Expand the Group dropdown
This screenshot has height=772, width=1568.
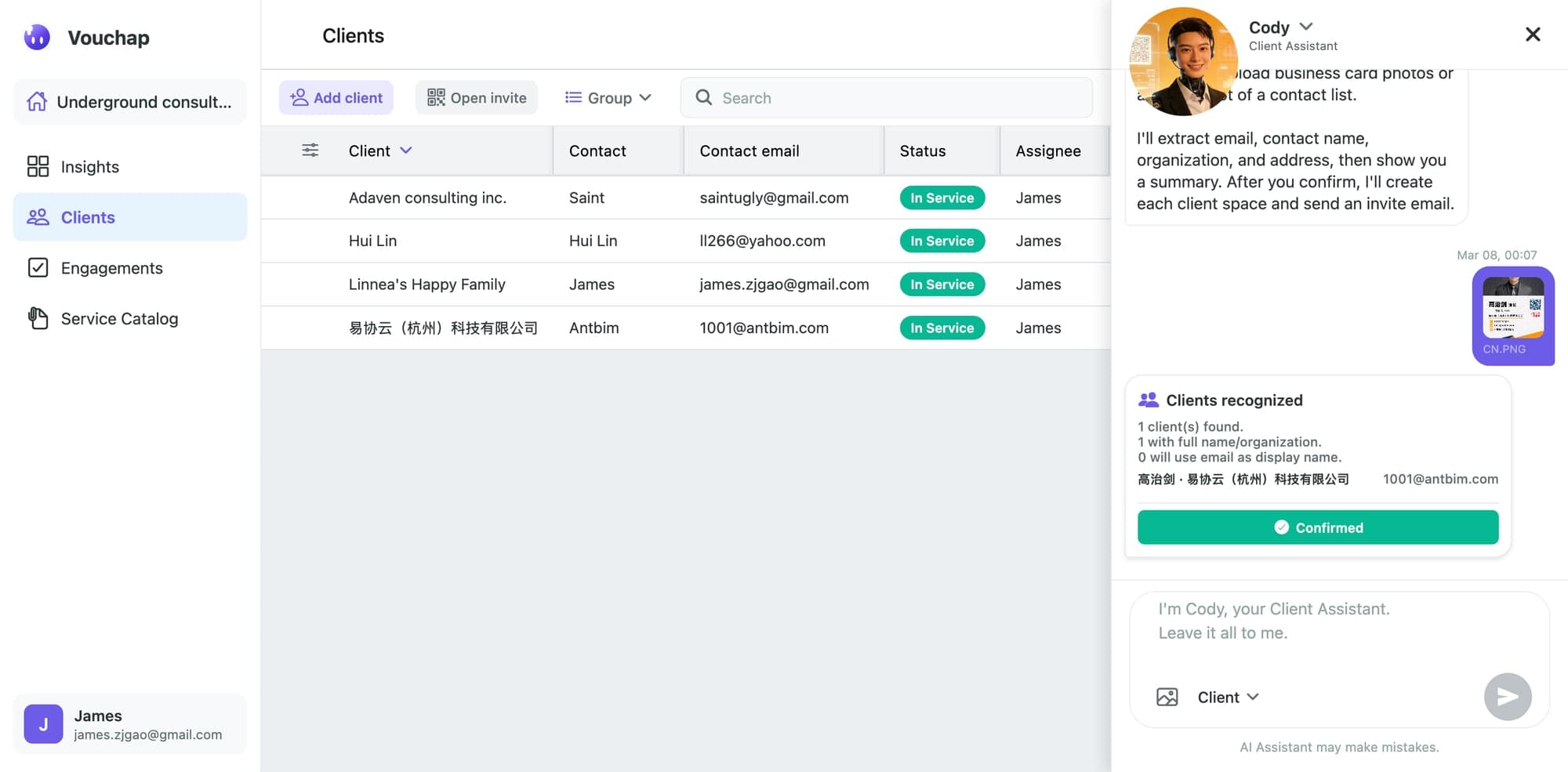pos(608,98)
